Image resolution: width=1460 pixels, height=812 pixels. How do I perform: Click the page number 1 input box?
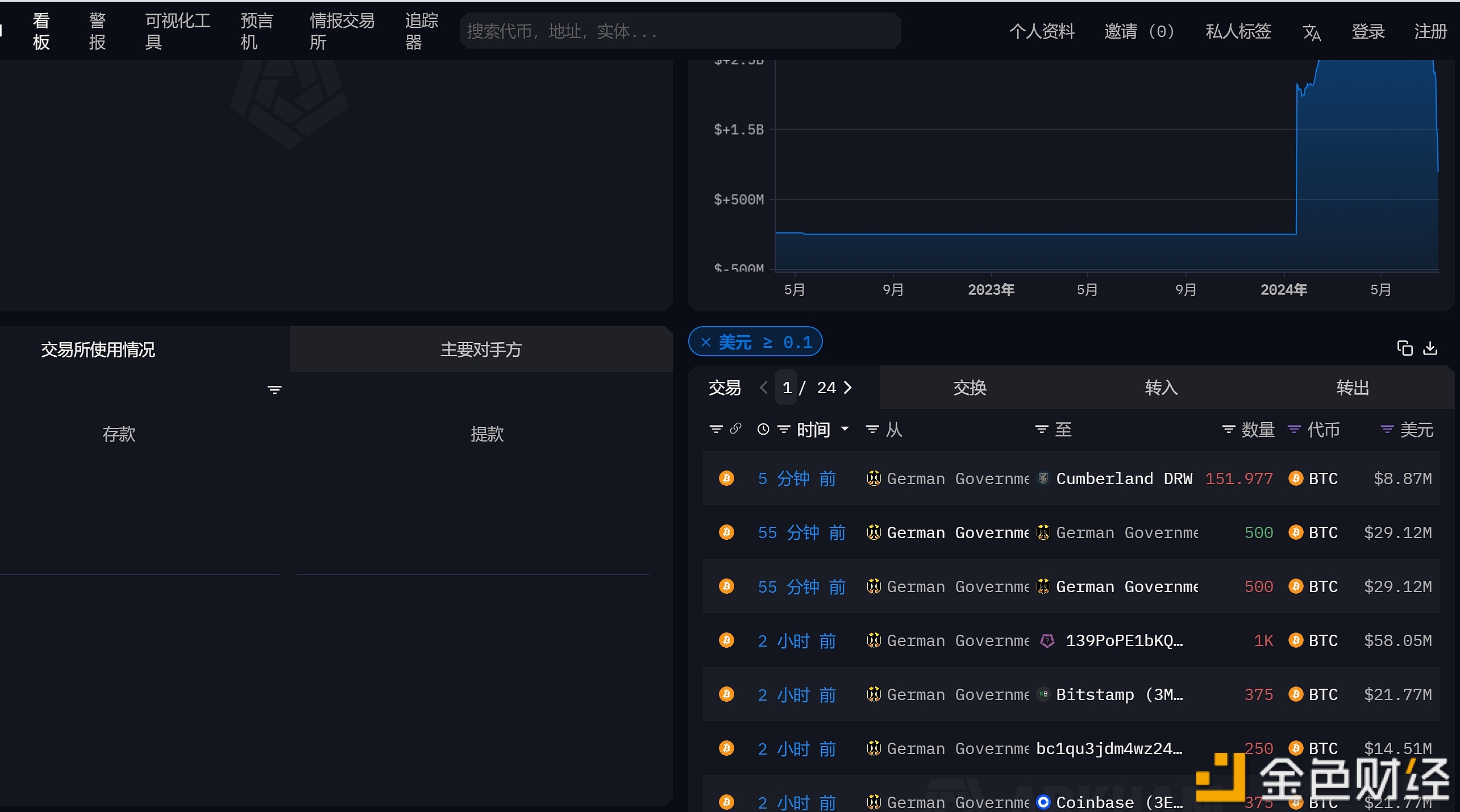[787, 388]
